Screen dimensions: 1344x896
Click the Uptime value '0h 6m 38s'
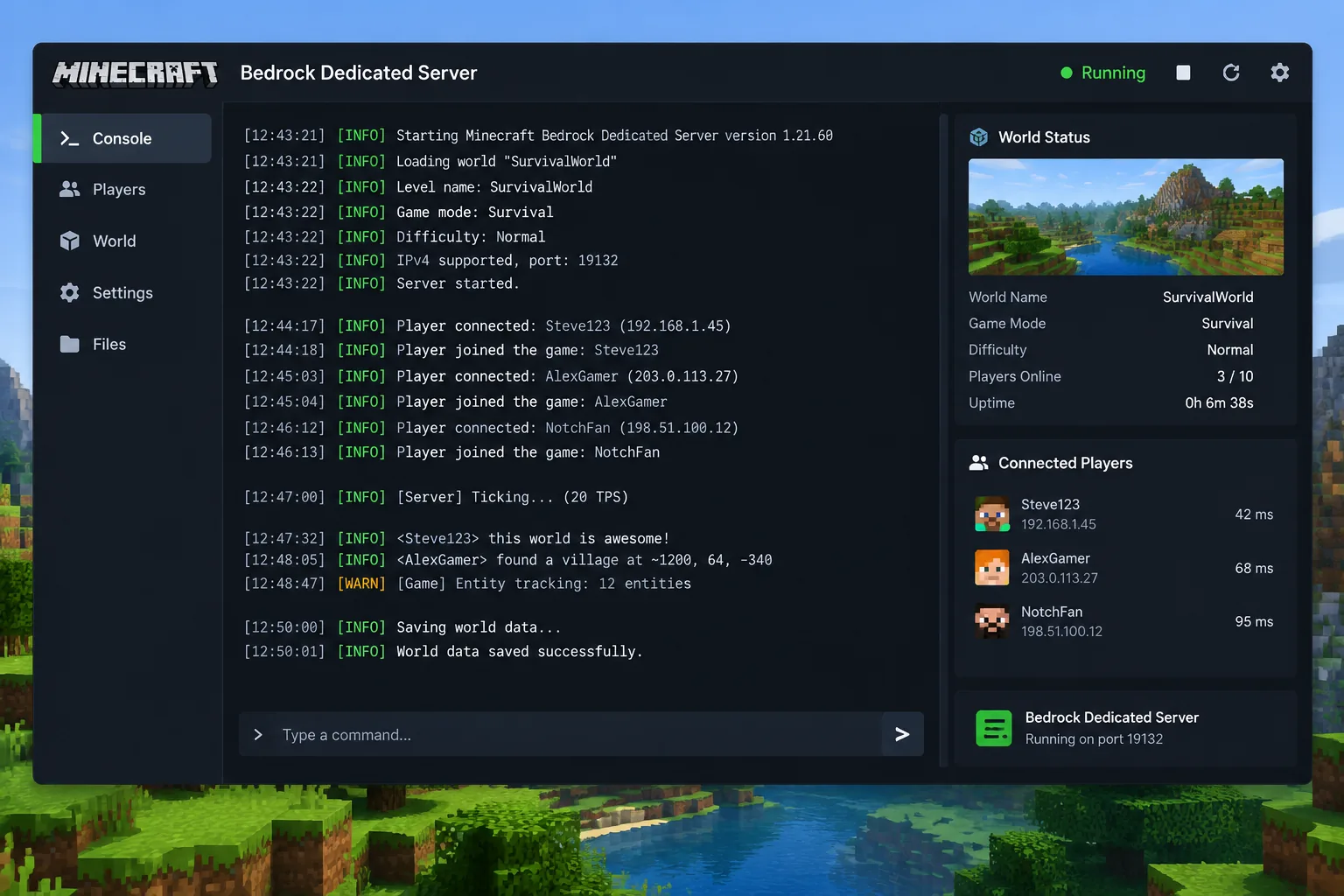click(1219, 402)
